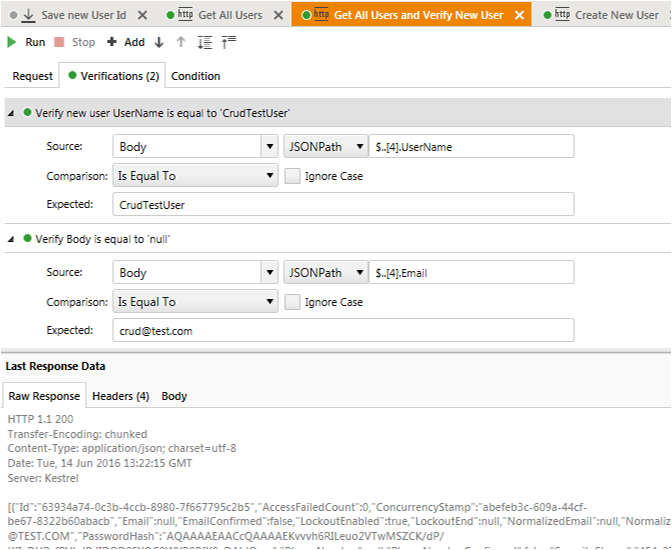Open the Headers (4) response tab

click(x=120, y=396)
